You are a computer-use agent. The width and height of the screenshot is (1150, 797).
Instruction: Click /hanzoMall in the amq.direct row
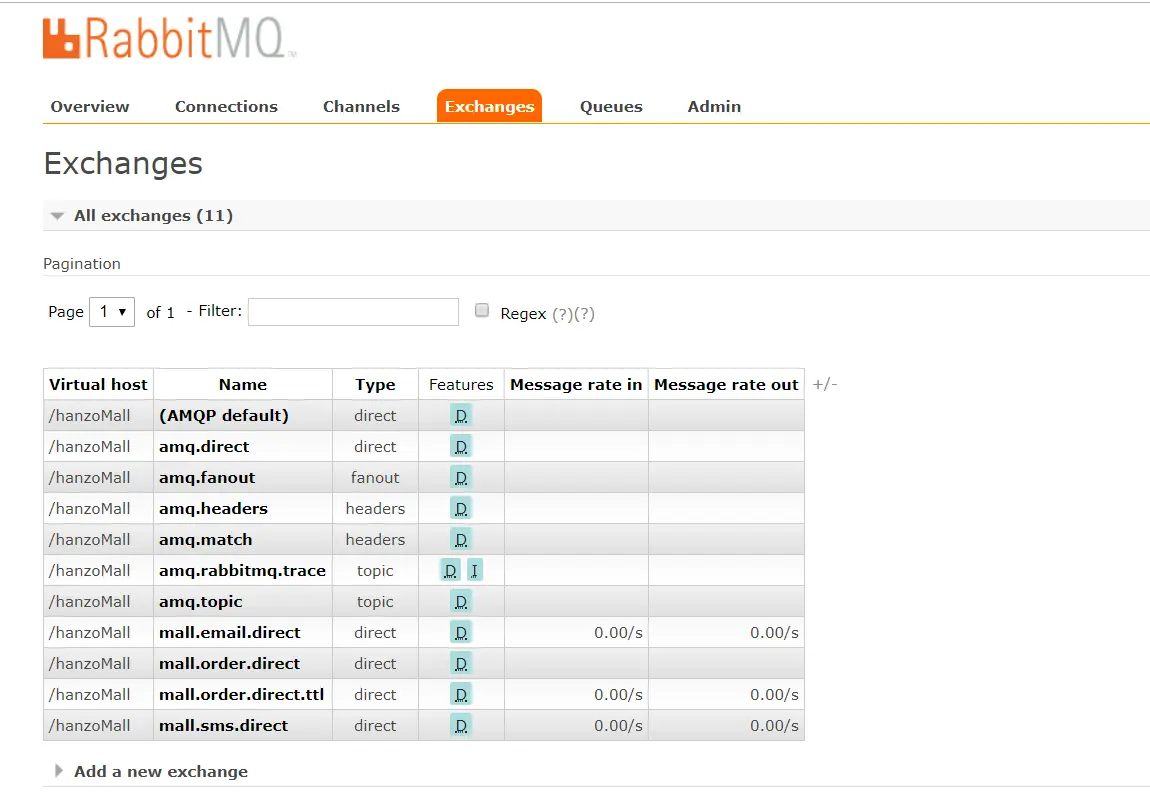point(89,447)
